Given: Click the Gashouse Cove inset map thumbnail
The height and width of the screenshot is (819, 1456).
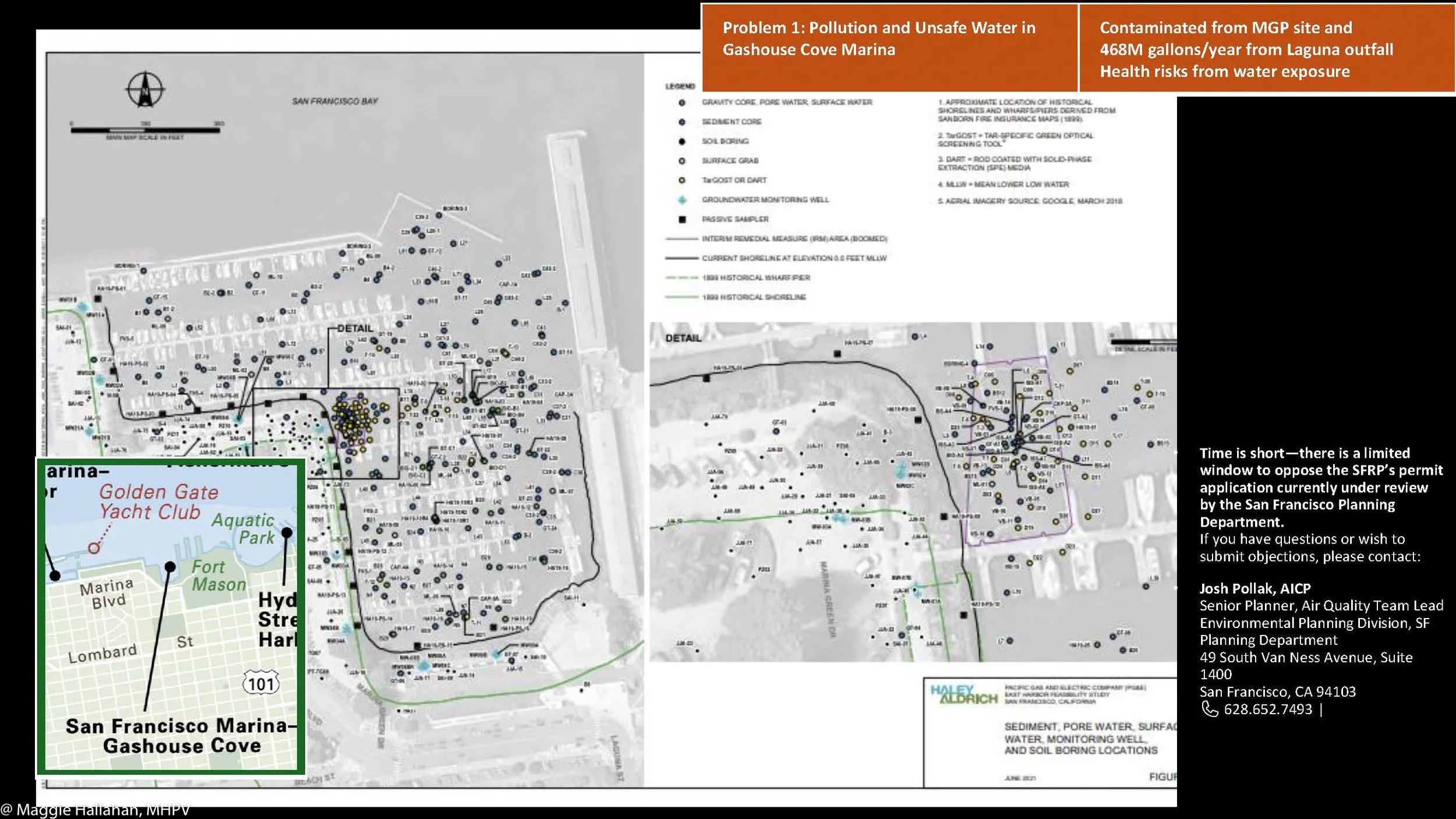Looking at the screenshot, I should [x=171, y=616].
